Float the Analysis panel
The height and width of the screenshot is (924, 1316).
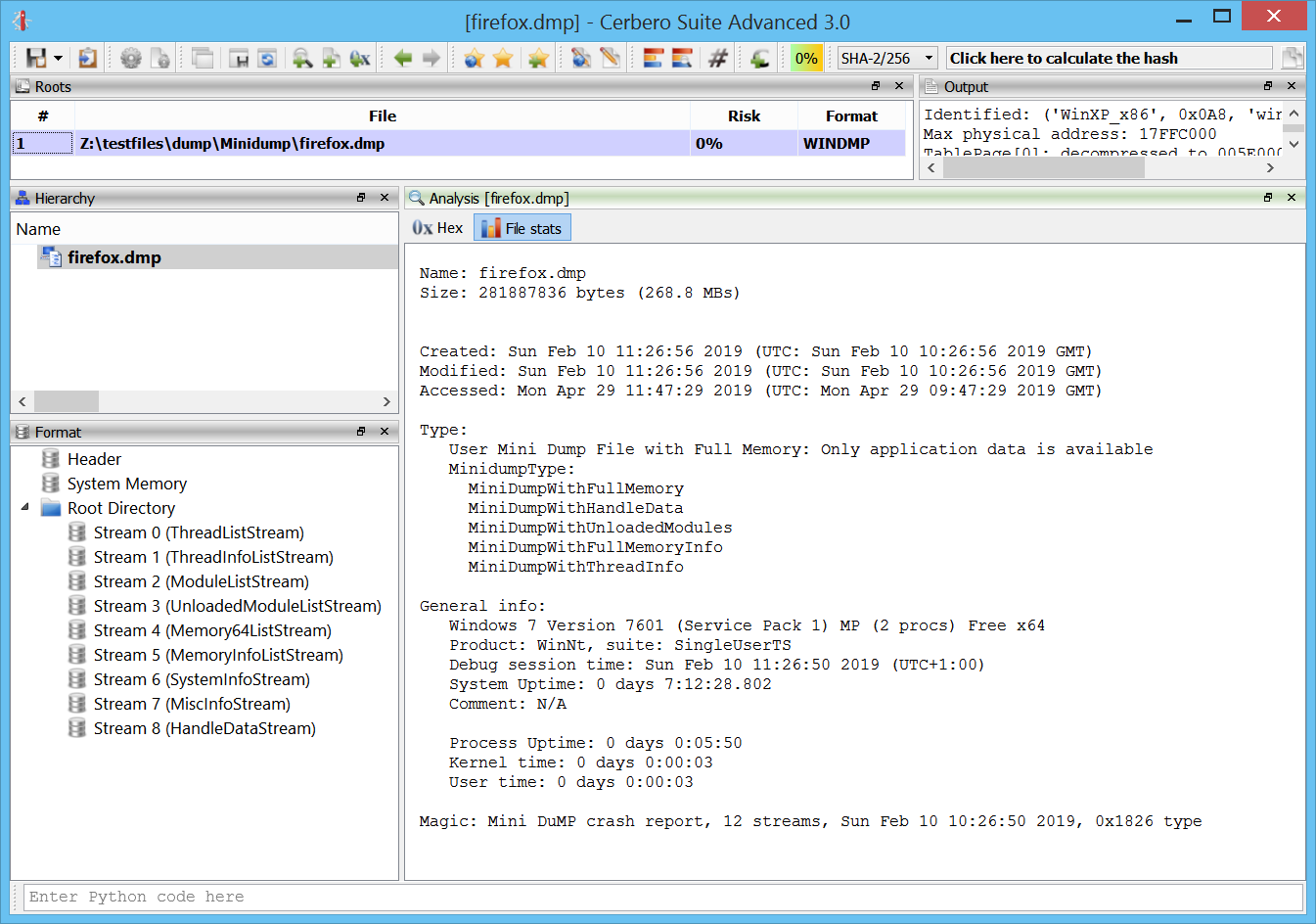pyautogui.click(x=1268, y=198)
